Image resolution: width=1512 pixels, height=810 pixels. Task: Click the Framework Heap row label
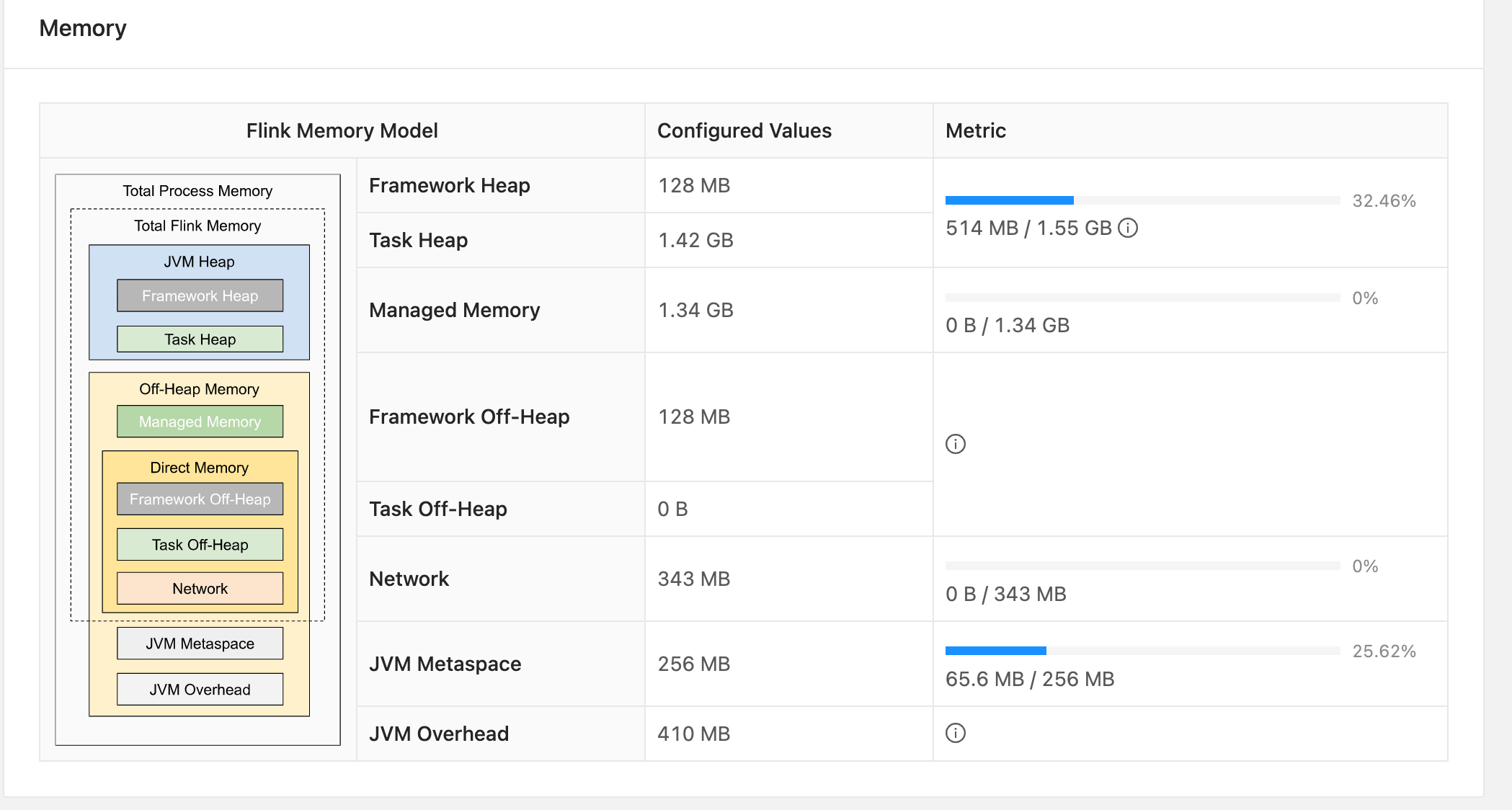(x=450, y=185)
